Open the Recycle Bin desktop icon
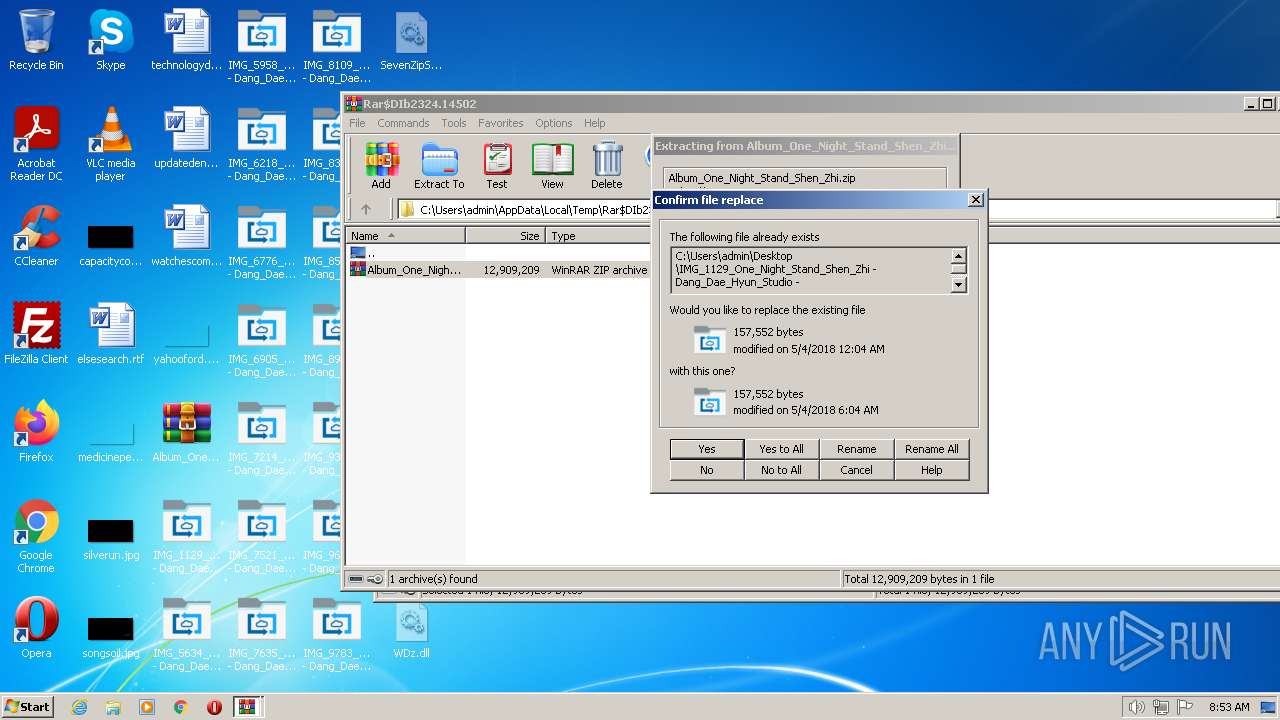The width and height of the screenshot is (1280, 720). (x=36, y=41)
